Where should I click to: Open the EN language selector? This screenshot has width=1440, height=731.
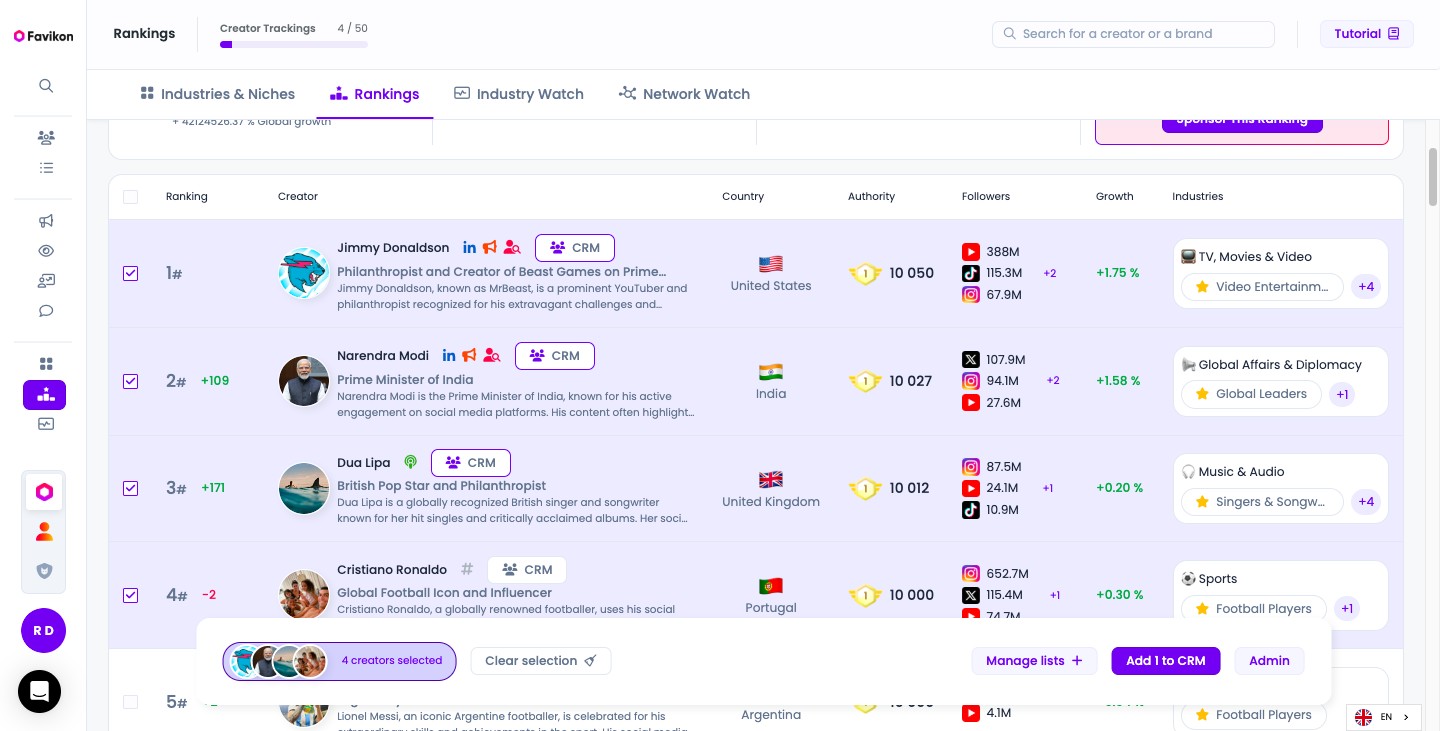coord(1383,717)
